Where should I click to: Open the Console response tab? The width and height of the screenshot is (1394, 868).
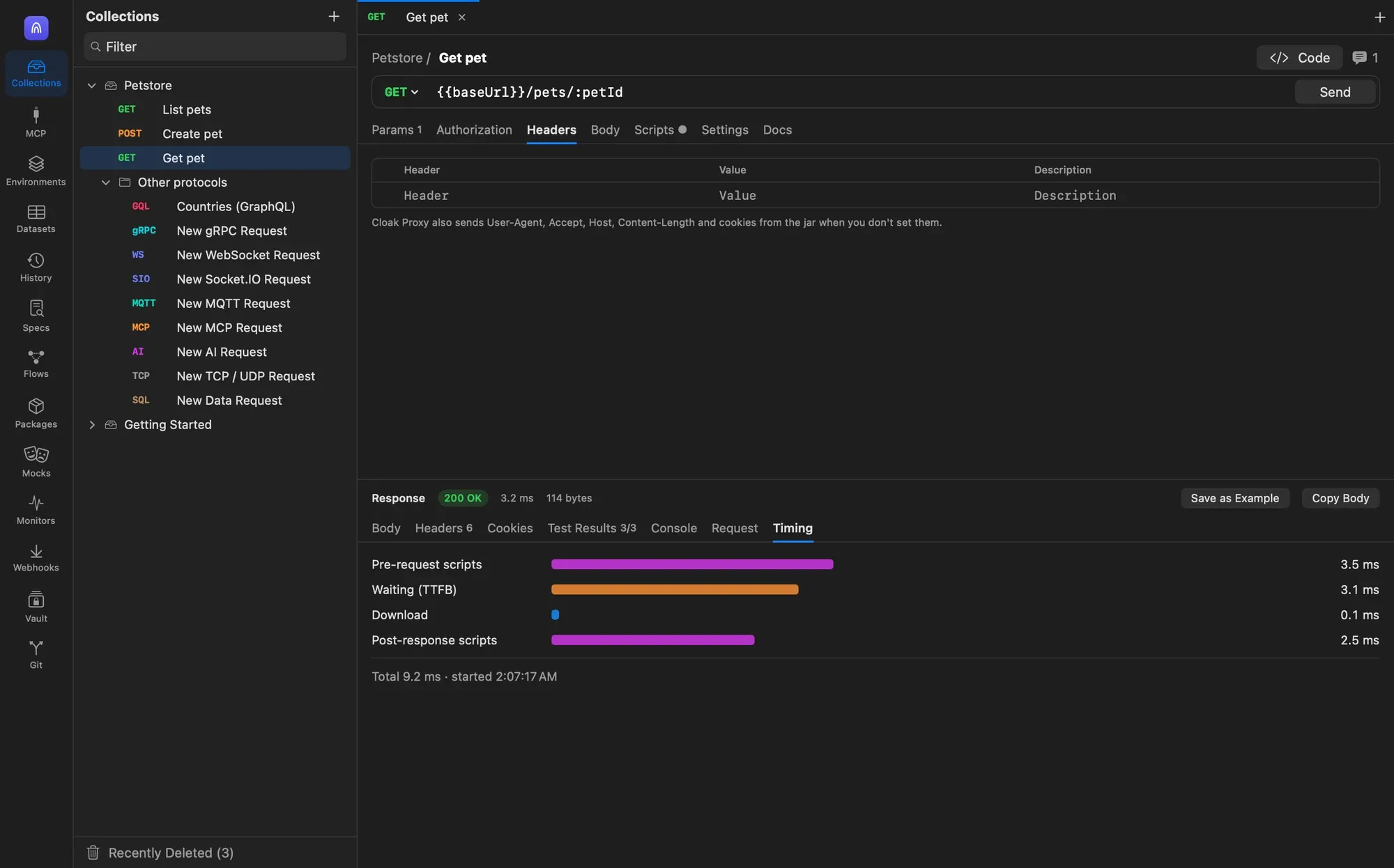click(x=673, y=528)
